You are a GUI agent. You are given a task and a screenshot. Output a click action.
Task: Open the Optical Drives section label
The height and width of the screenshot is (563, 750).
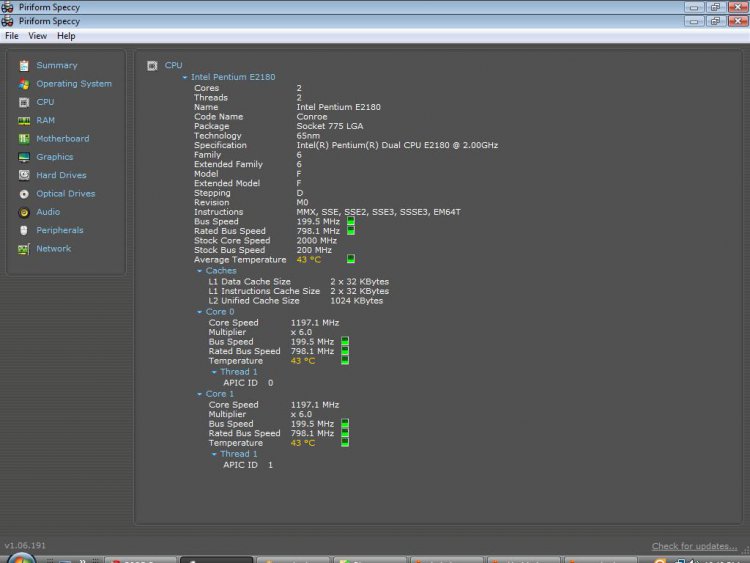(x=66, y=194)
